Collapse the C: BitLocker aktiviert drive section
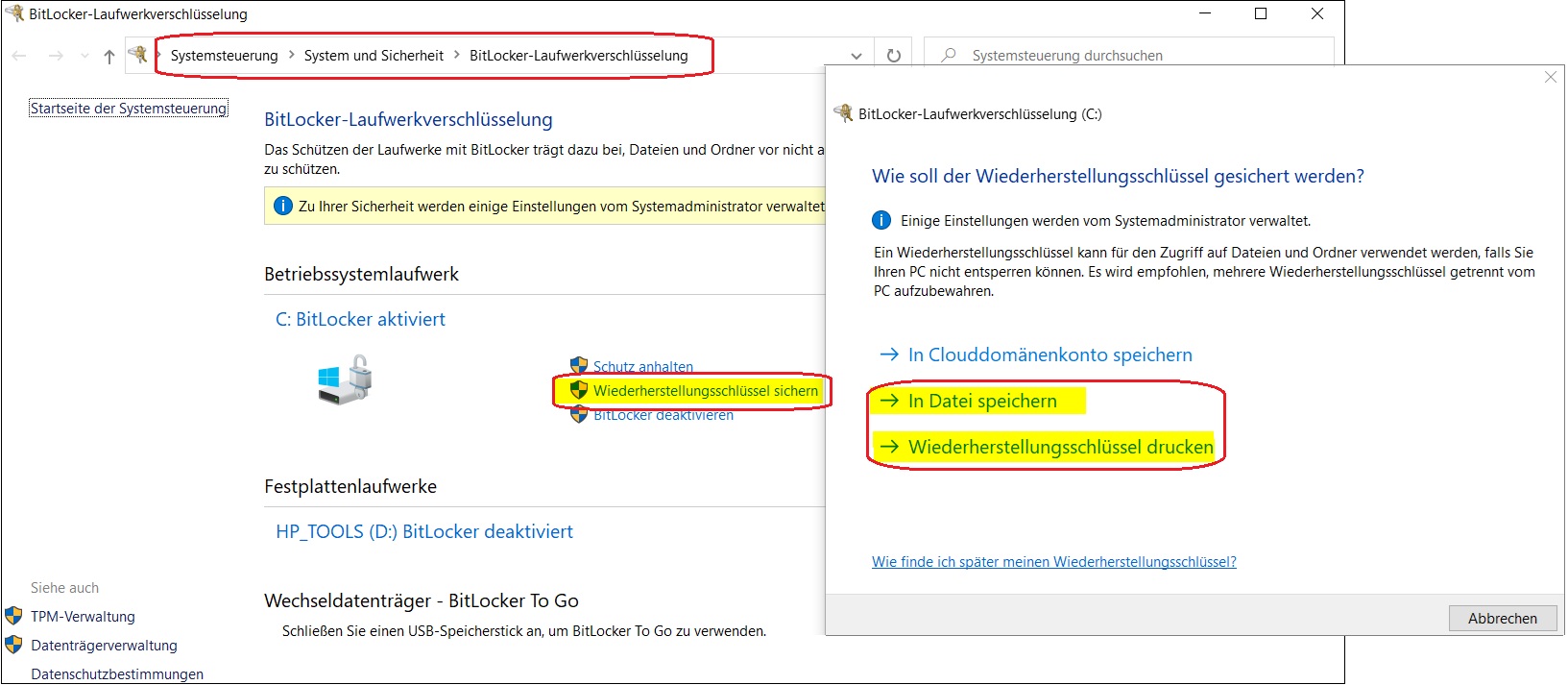The height and width of the screenshot is (685, 1568). click(x=360, y=320)
